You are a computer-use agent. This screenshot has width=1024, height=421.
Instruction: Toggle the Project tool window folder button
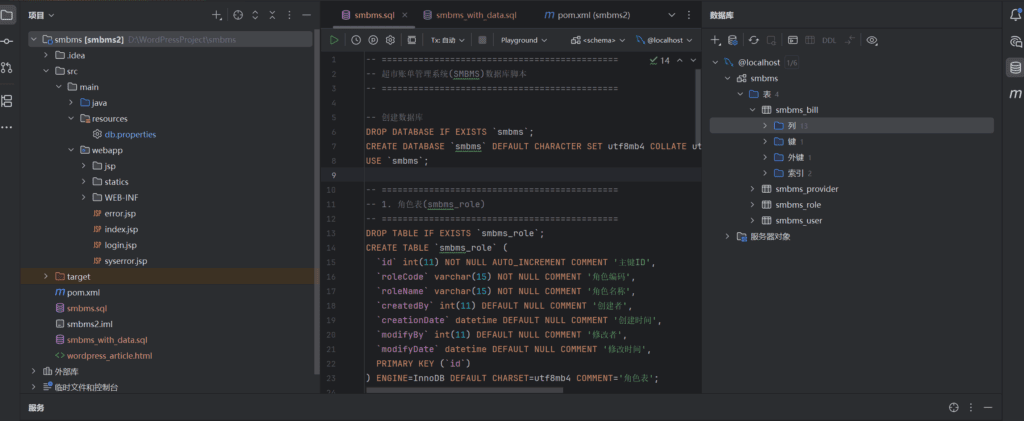point(7,15)
